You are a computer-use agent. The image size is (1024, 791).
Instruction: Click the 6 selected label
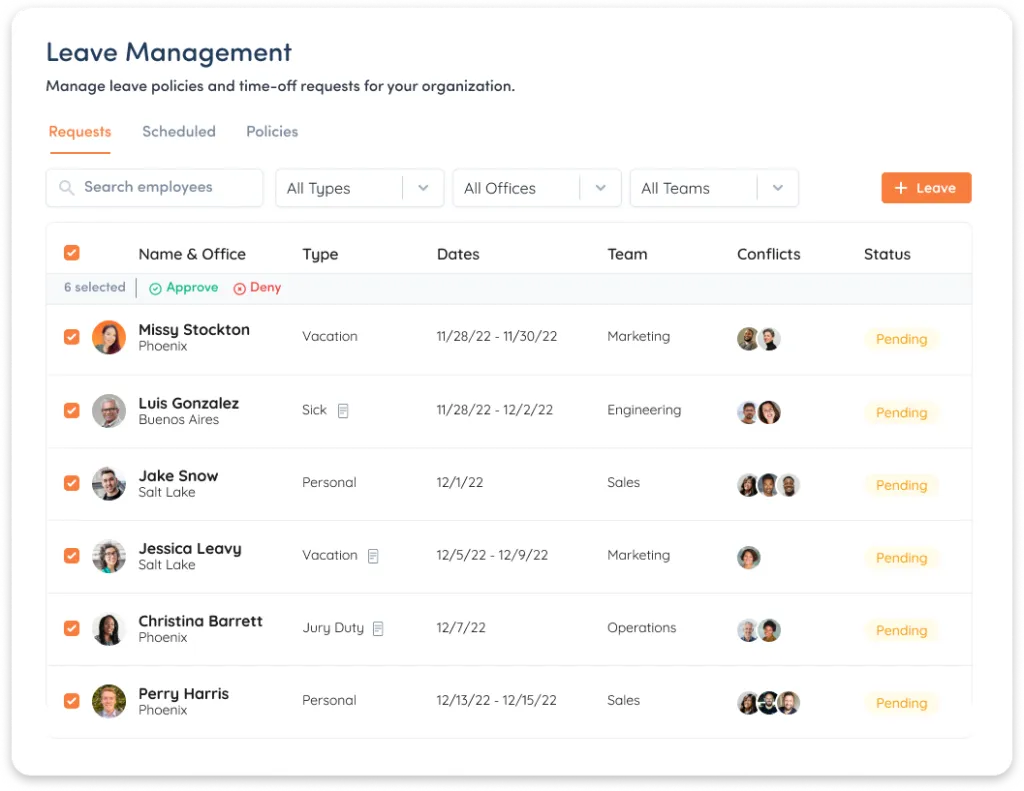[95, 287]
